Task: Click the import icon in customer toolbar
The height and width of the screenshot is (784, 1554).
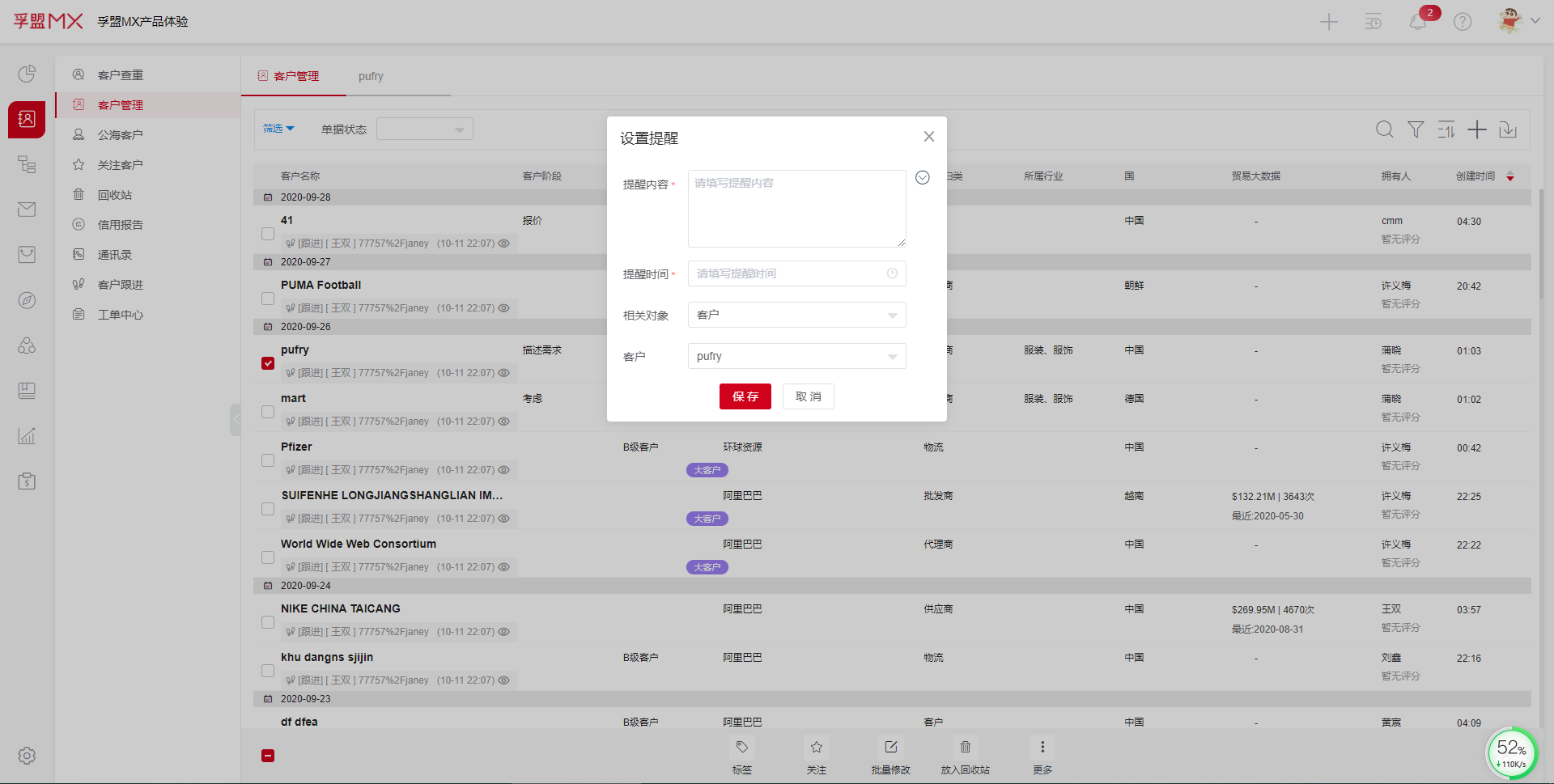Action: point(1508,129)
